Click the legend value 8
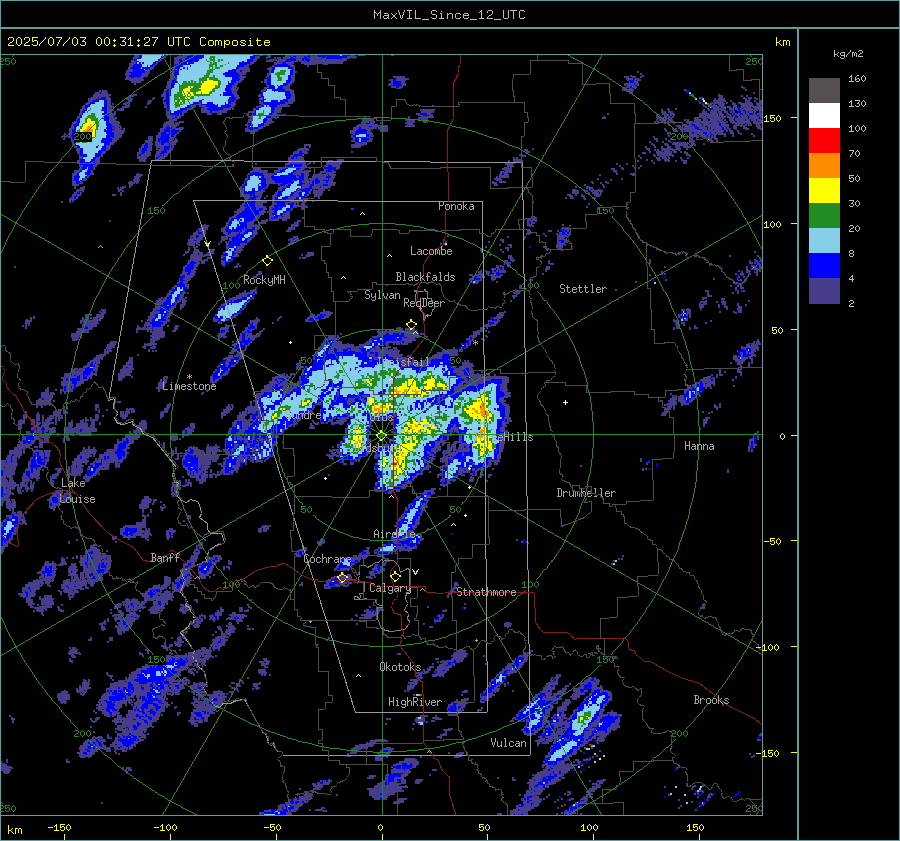The height and width of the screenshot is (841, 900). (x=851, y=253)
